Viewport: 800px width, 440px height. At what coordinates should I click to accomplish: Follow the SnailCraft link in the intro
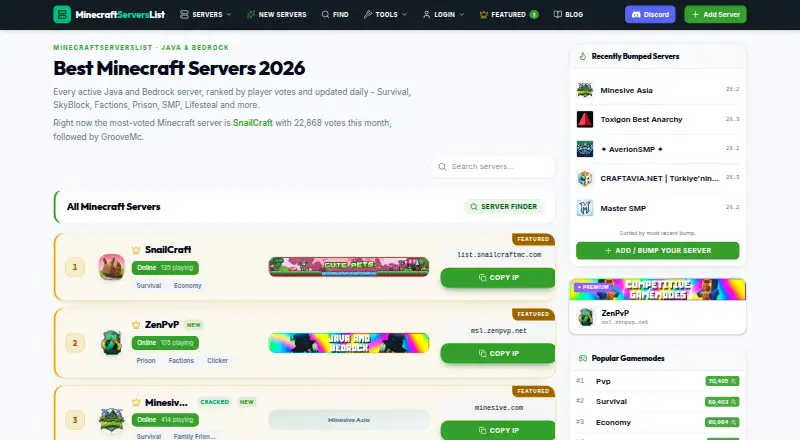pyautogui.click(x=253, y=123)
